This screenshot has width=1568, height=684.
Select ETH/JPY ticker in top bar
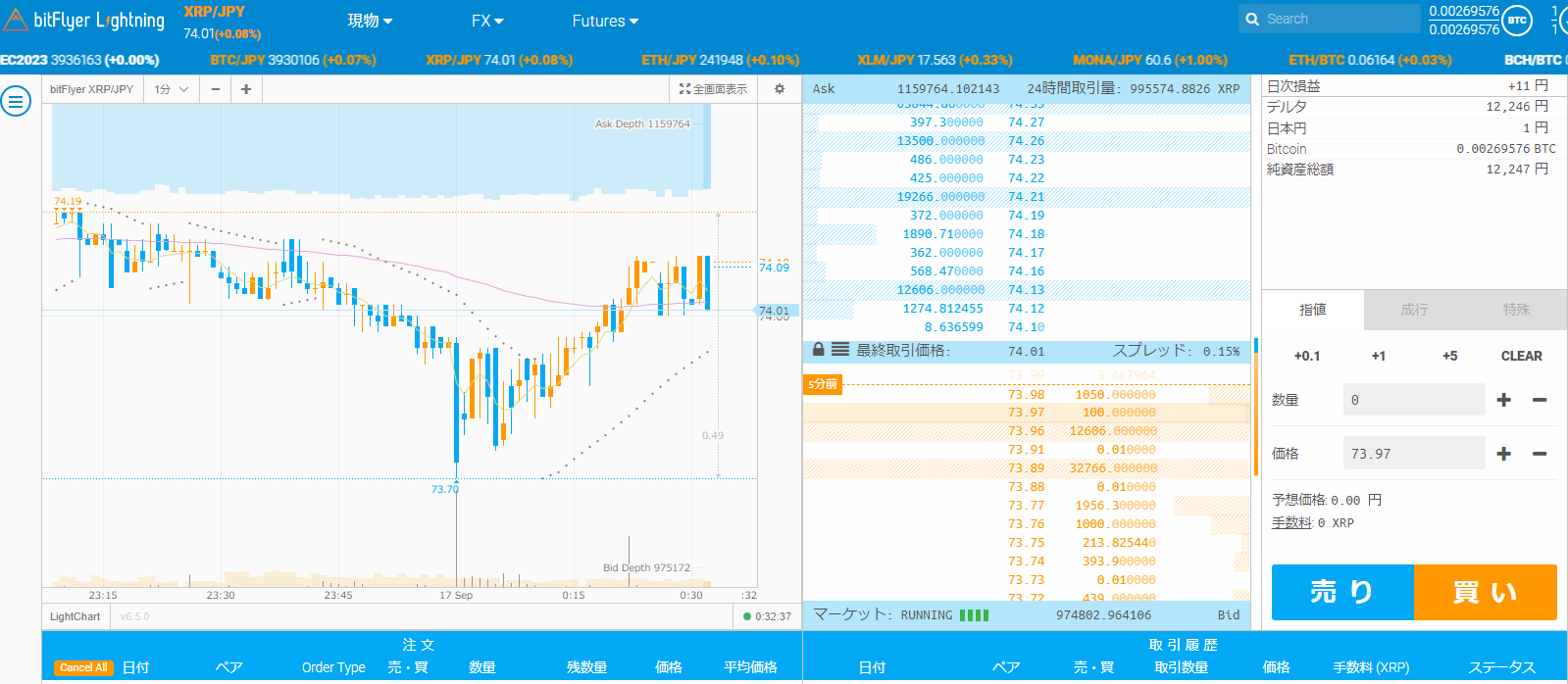(721, 60)
